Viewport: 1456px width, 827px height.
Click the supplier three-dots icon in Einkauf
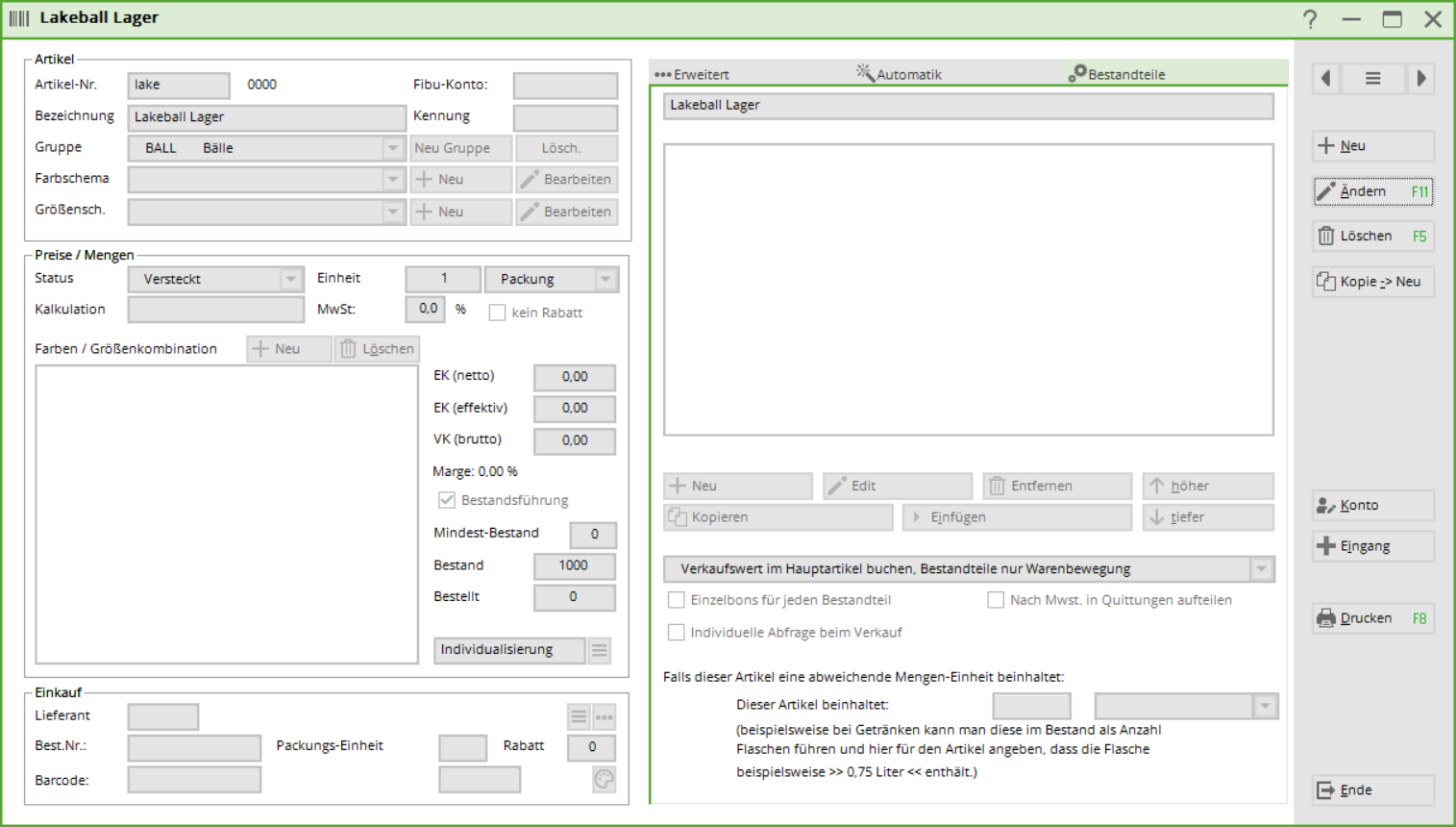[x=605, y=716]
